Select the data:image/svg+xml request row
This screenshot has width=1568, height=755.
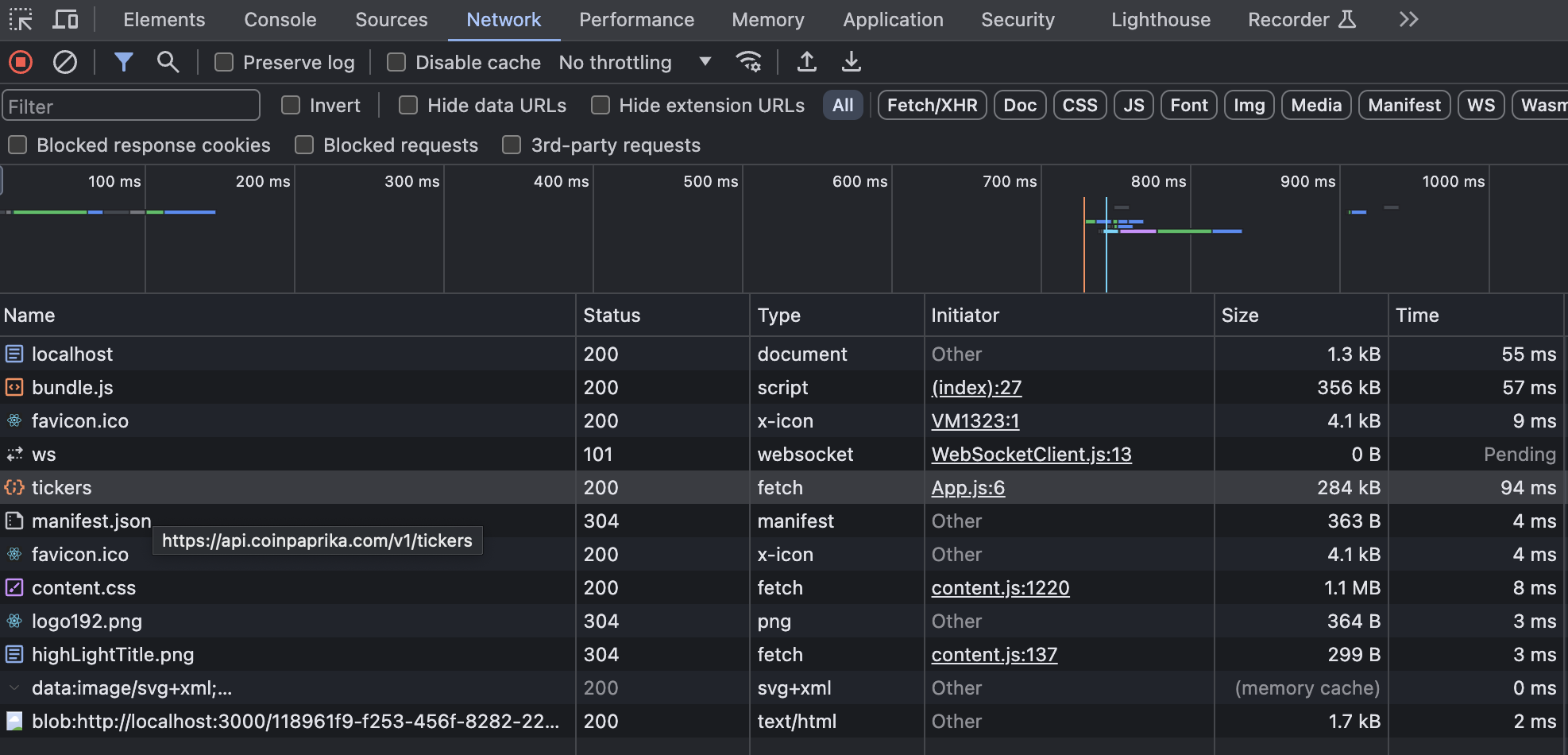[784, 687]
